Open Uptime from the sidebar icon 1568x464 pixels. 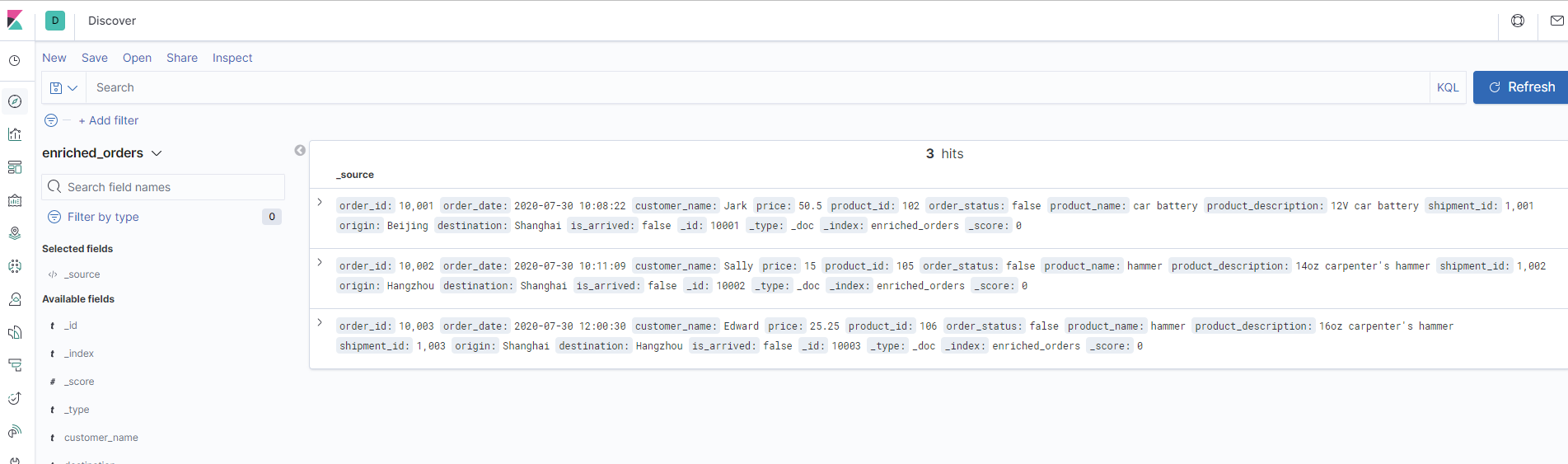(15, 398)
